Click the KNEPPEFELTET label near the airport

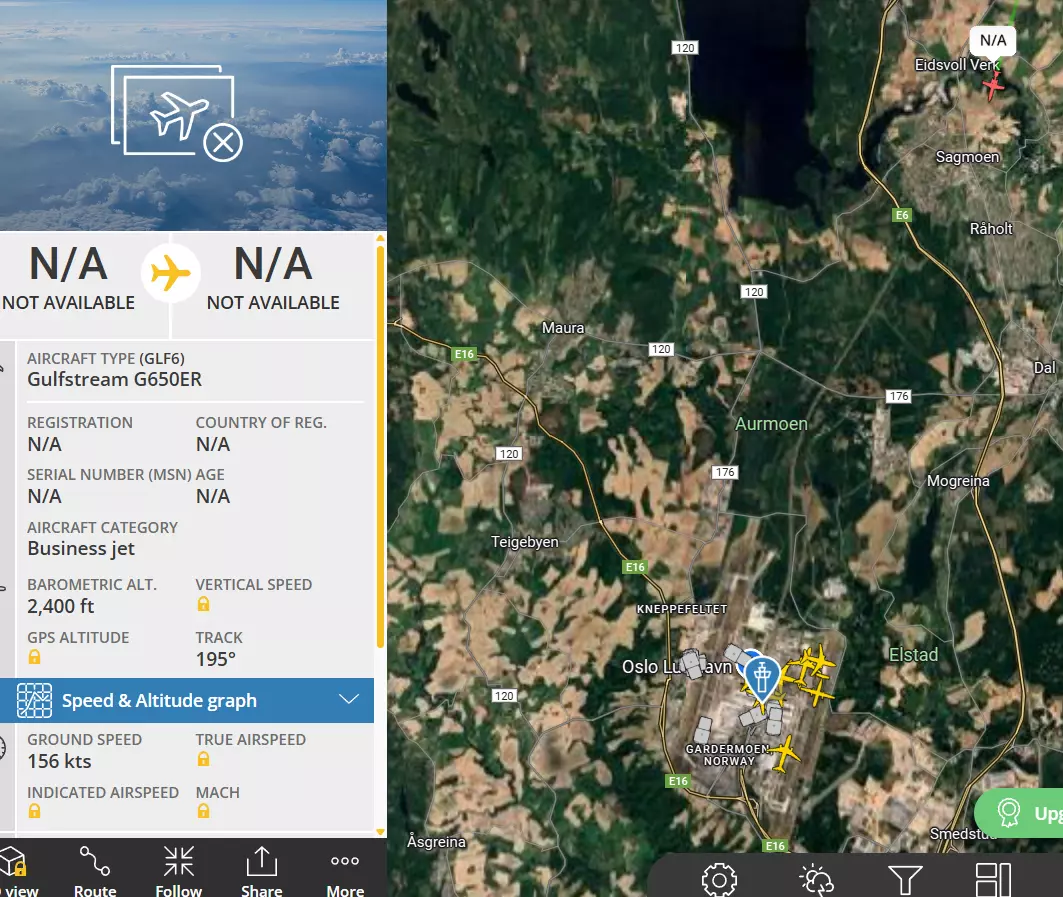coord(681,610)
